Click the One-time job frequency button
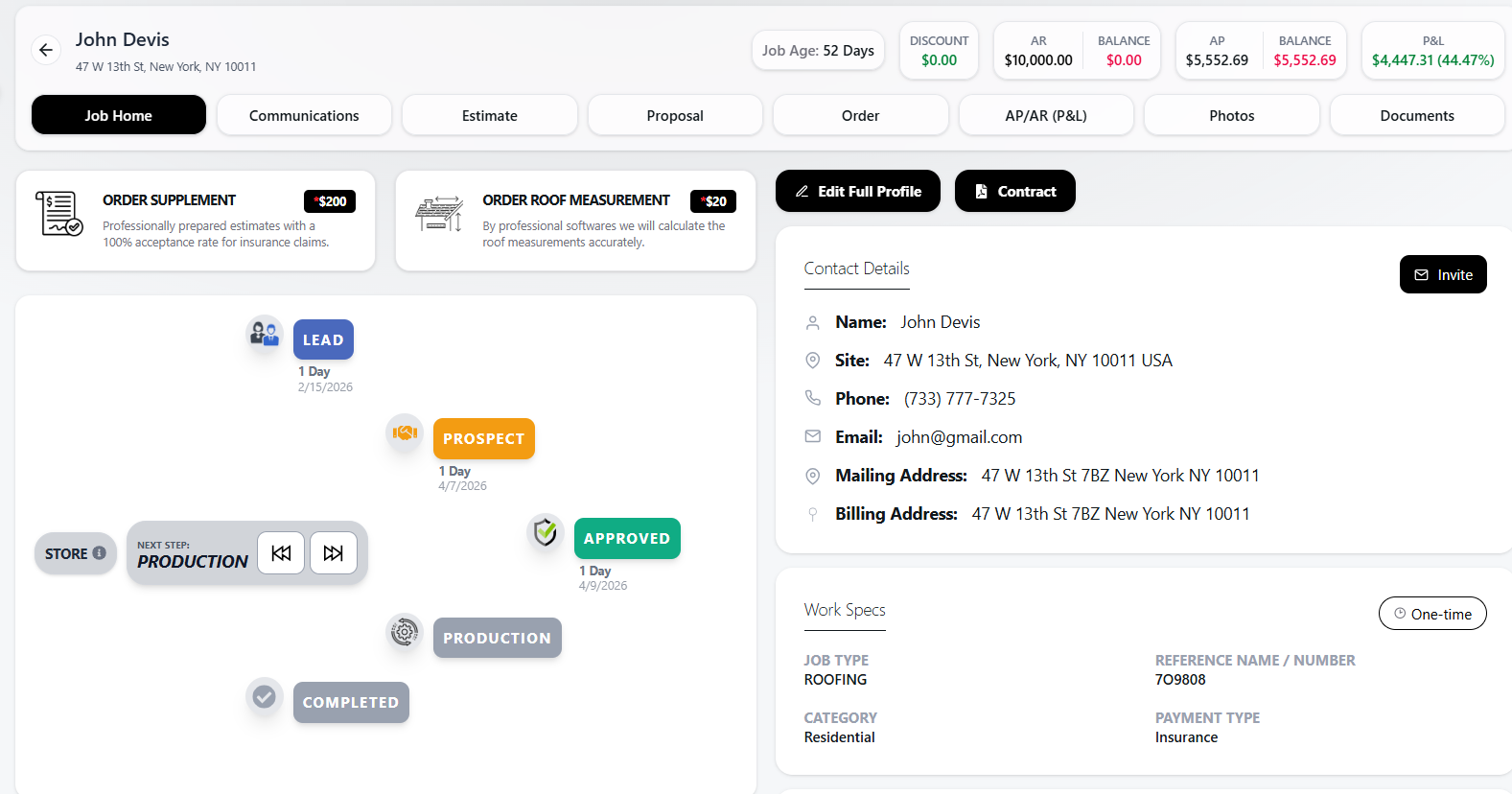This screenshot has width=1512, height=794. [x=1432, y=614]
